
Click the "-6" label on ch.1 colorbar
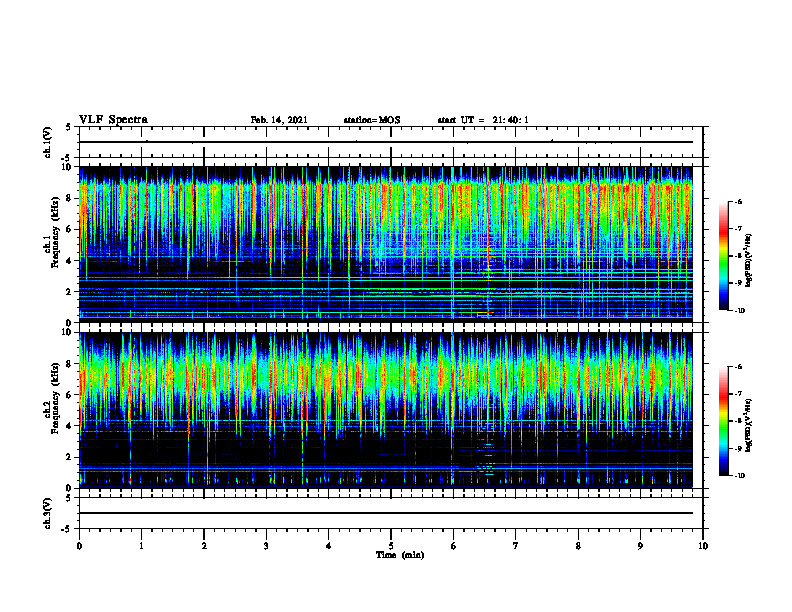(x=738, y=202)
